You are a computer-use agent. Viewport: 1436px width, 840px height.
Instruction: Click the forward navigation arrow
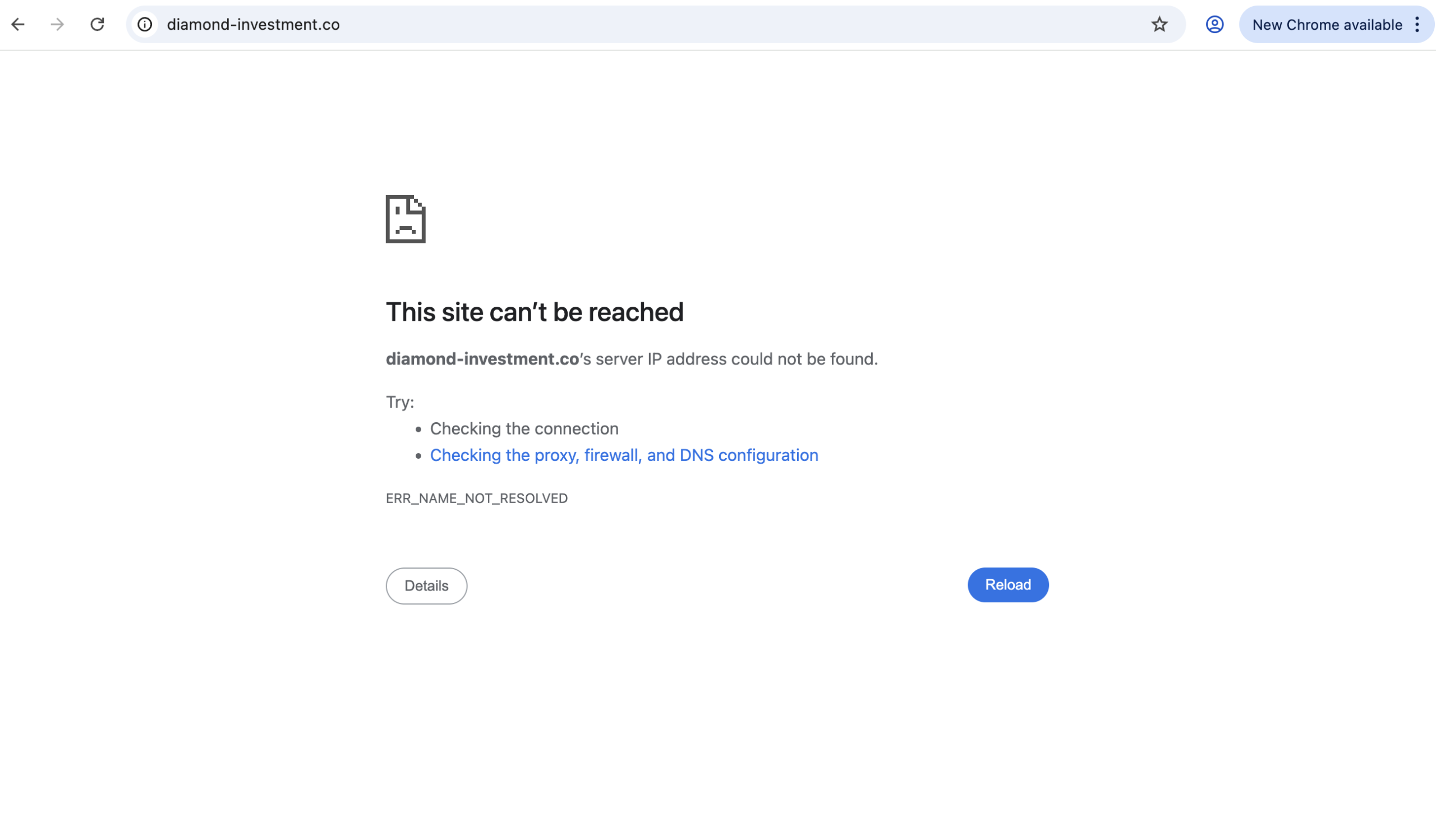[x=57, y=25]
